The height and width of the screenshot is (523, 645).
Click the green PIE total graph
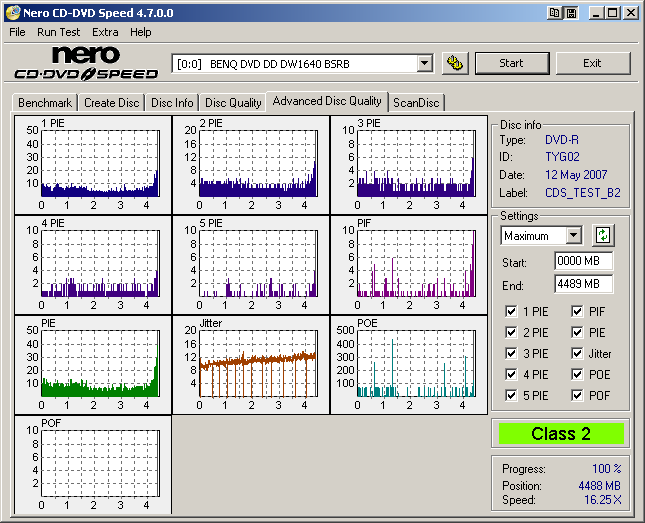[x=93, y=365]
